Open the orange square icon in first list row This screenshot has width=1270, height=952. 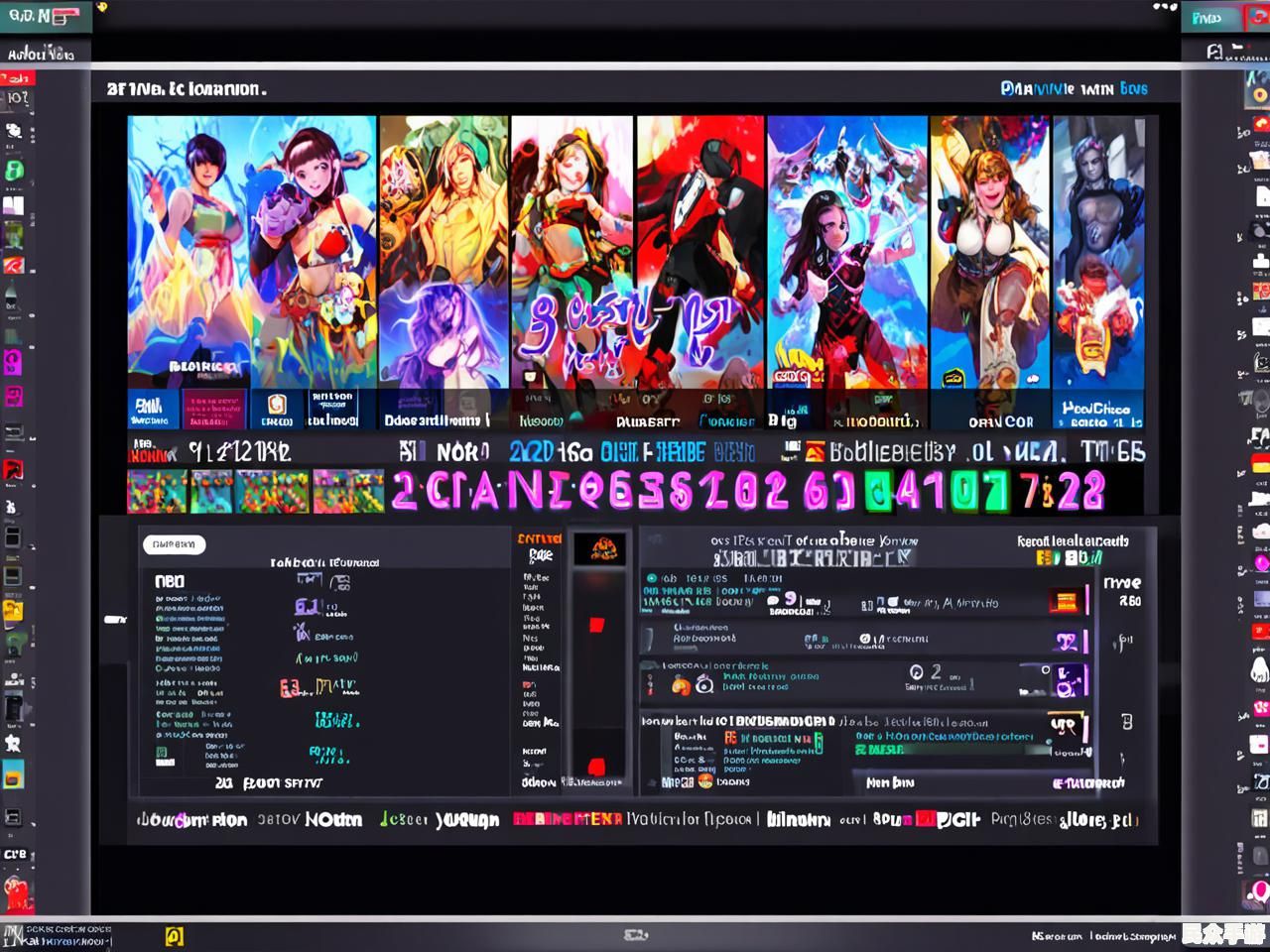[1065, 601]
